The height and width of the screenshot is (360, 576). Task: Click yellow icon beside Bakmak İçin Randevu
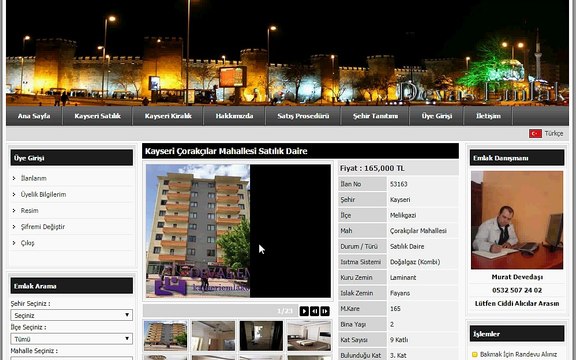tap(474, 354)
